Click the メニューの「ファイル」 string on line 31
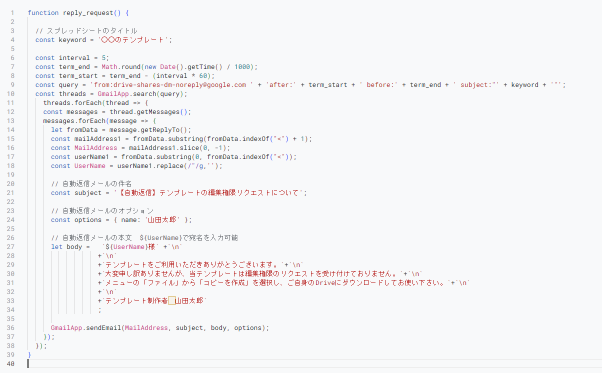This screenshot has width=602, height=373. pos(275,283)
